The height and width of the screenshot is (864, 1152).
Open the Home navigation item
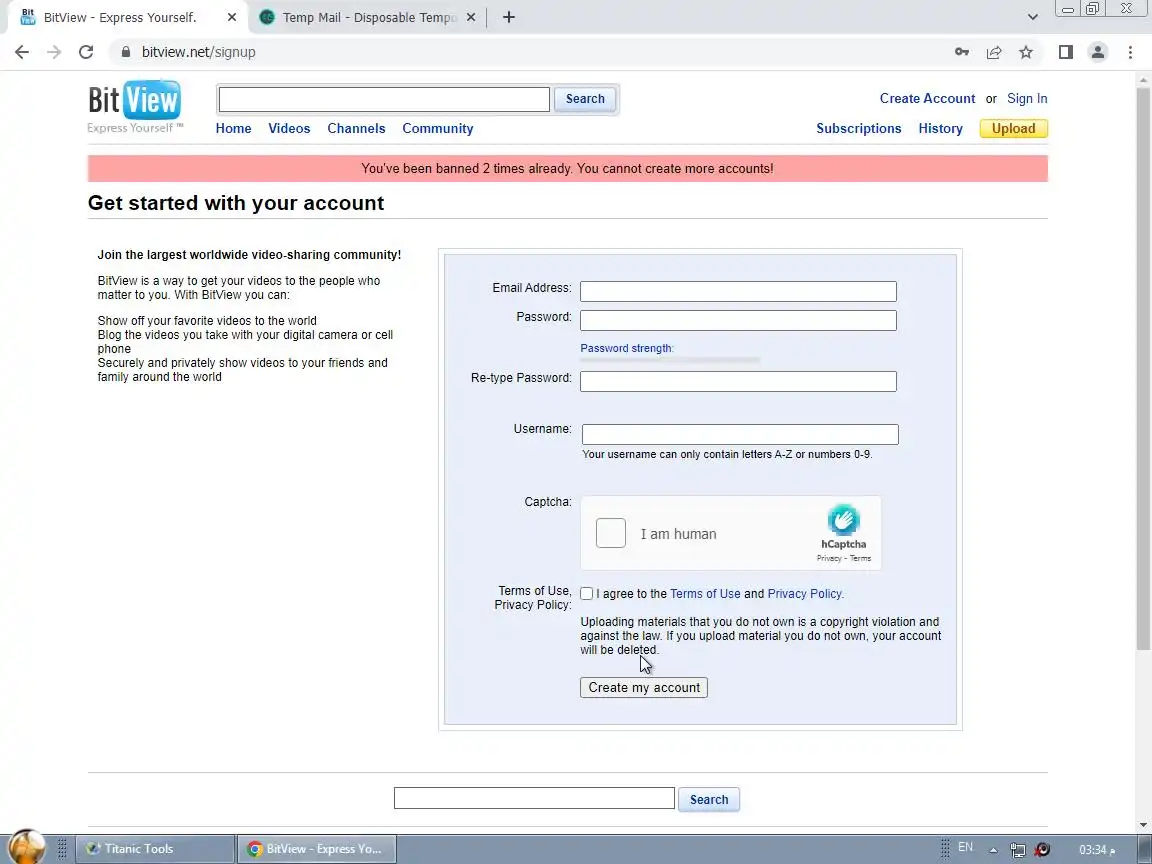click(234, 129)
